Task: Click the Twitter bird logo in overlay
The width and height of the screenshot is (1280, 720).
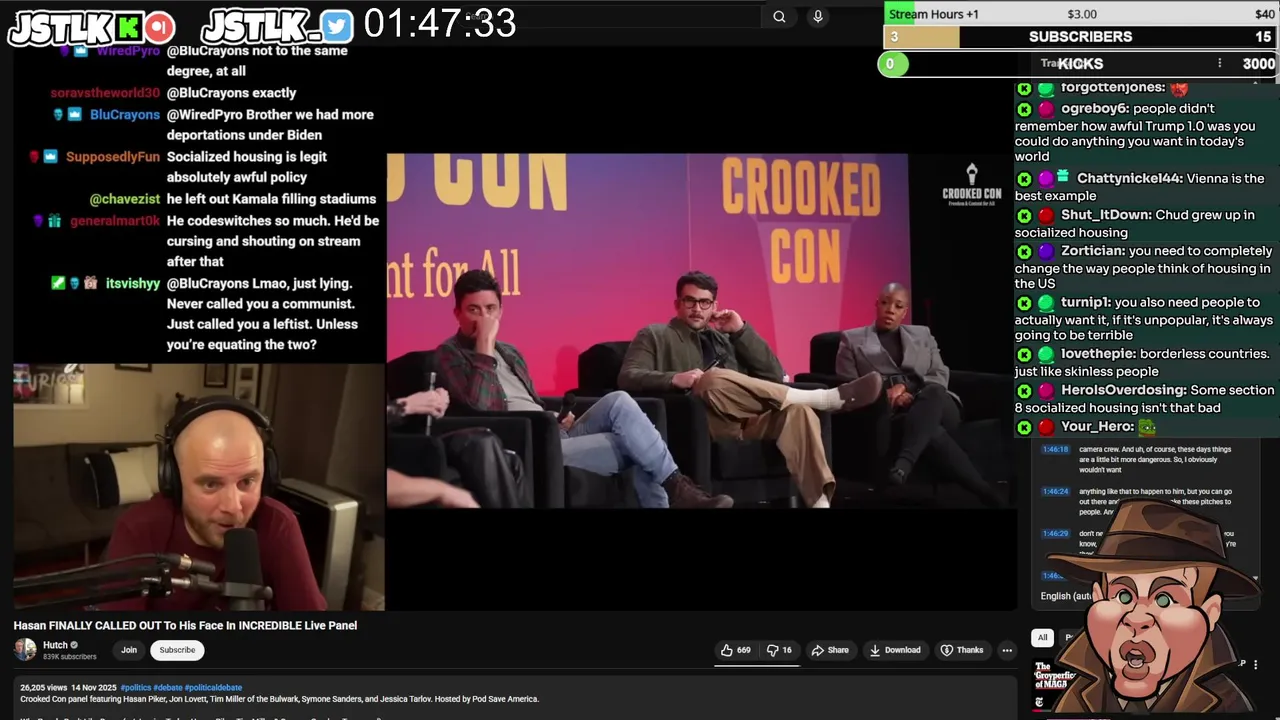Action: pyautogui.click(x=337, y=27)
